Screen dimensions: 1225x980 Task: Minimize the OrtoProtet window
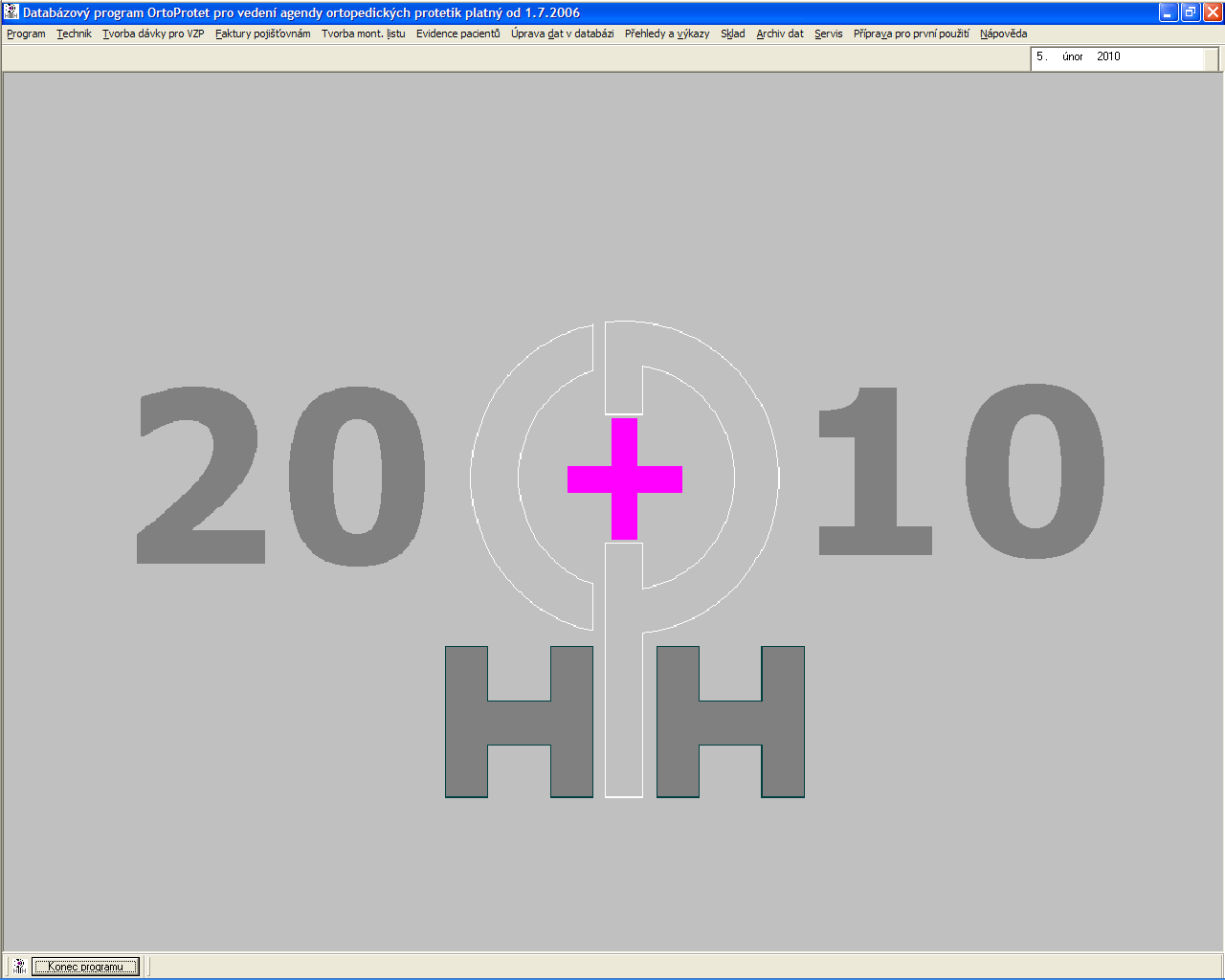pyautogui.click(x=1169, y=12)
